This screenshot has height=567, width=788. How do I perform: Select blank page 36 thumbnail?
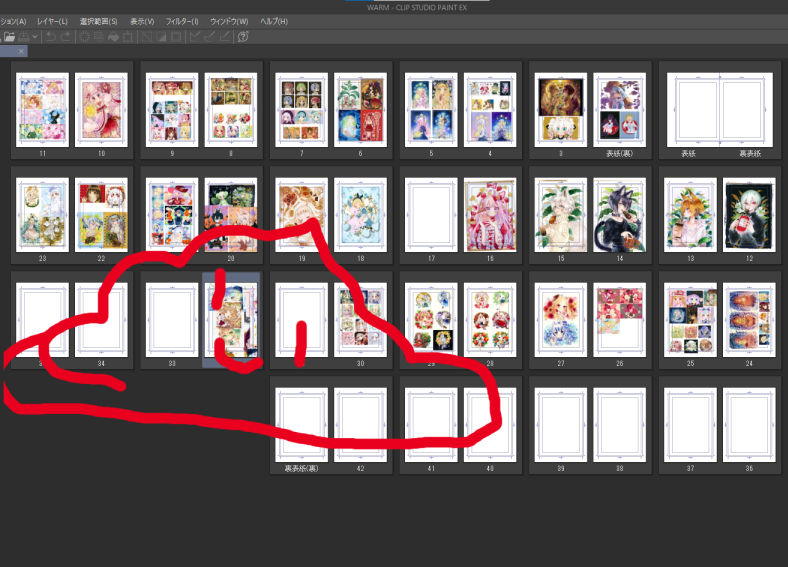point(749,425)
